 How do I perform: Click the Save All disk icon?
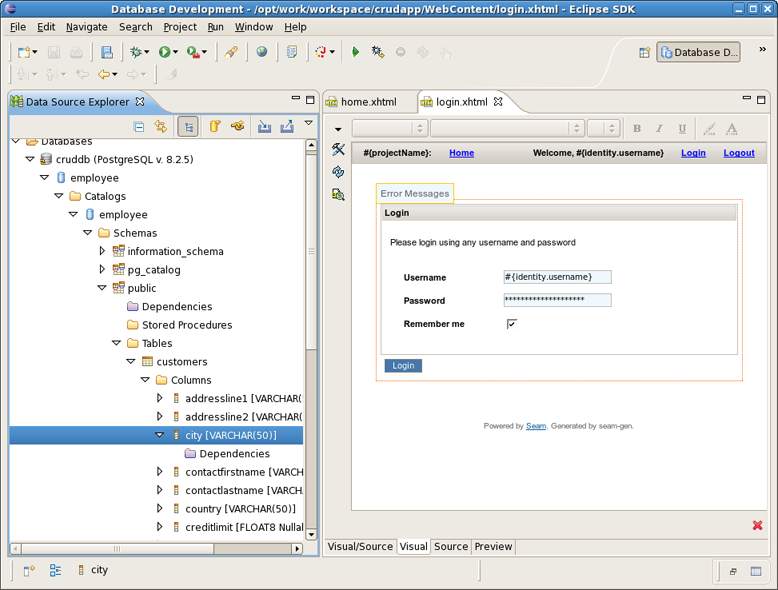[107, 52]
